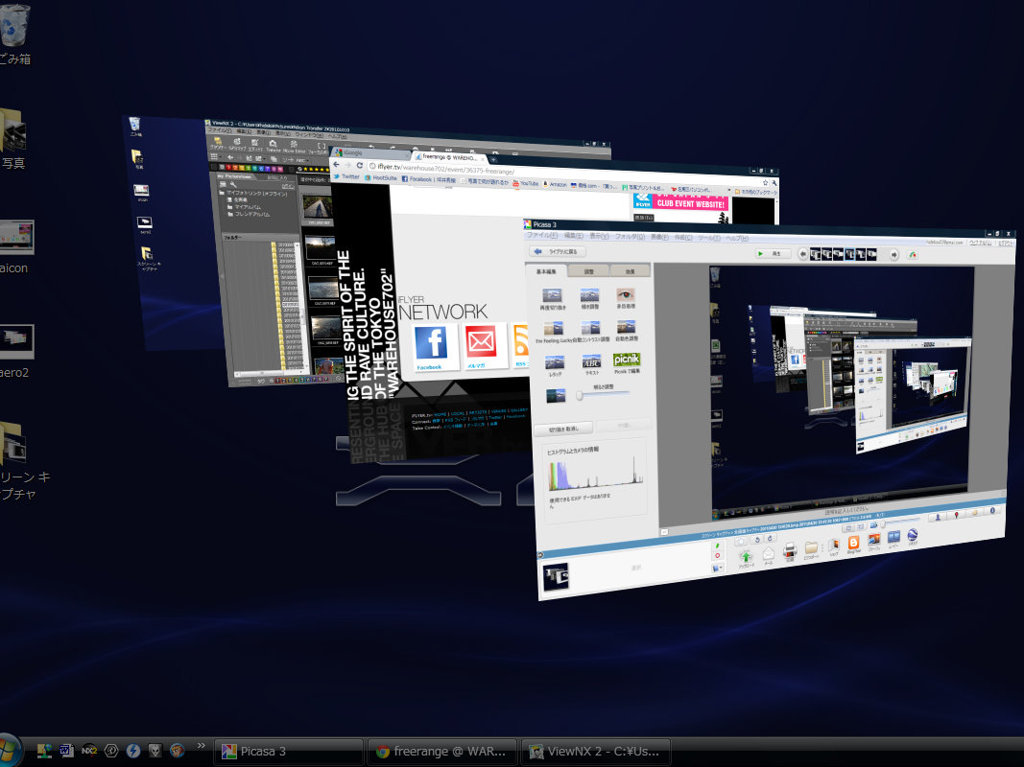The image size is (1024, 767).
Task: Switch to the 調整 tab in Picasa
Action: [588, 270]
